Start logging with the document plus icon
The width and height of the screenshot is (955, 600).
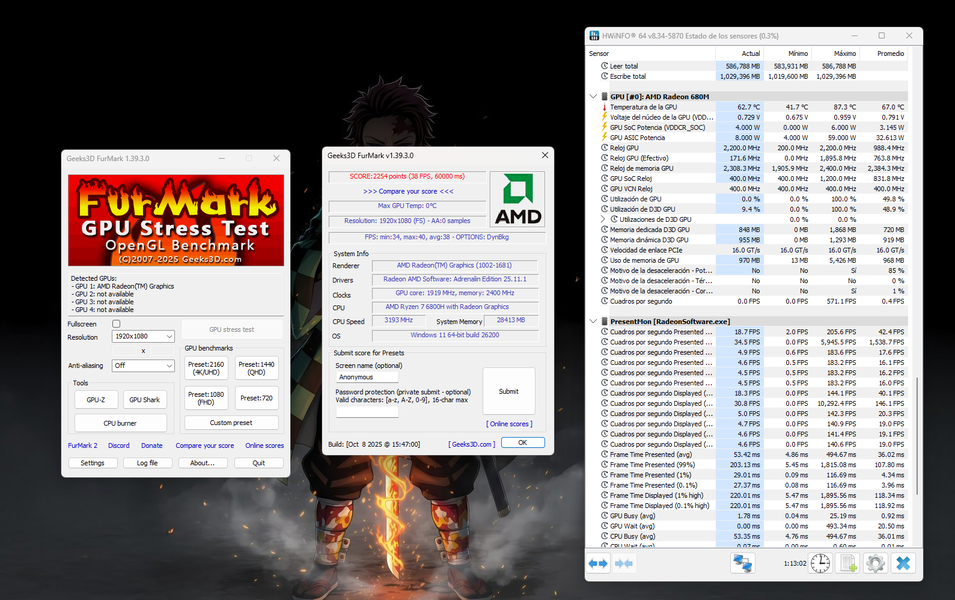(848, 564)
